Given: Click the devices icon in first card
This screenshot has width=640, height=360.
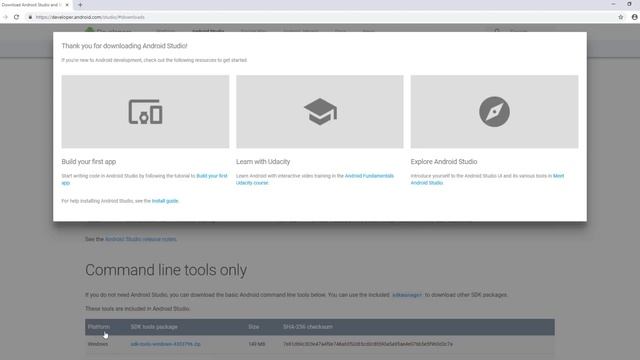Looking at the screenshot, I should [145, 111].
